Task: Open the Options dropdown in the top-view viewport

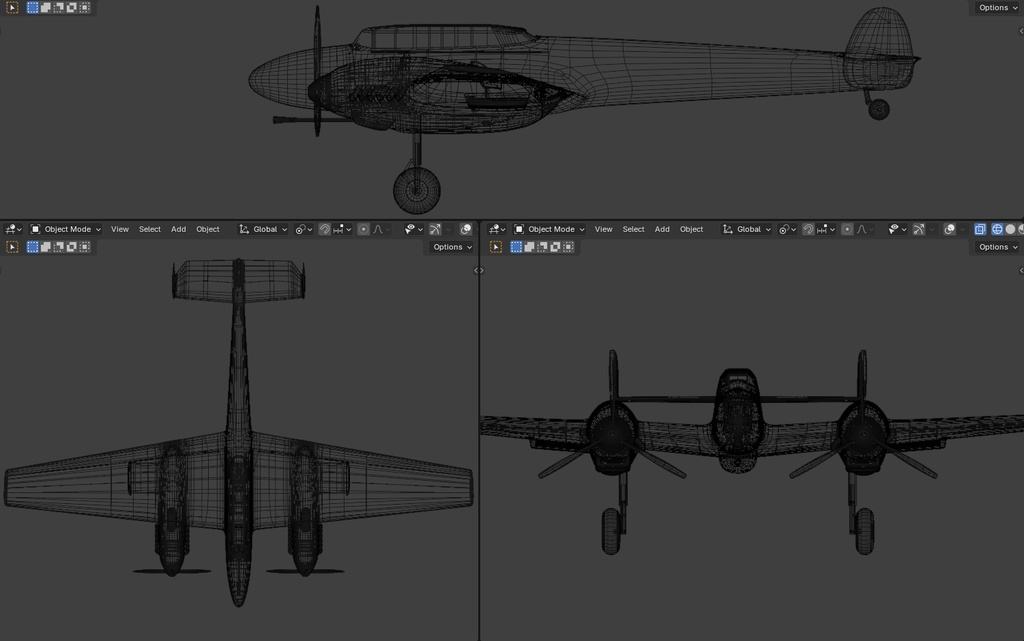Action: [x=452, y=247]
